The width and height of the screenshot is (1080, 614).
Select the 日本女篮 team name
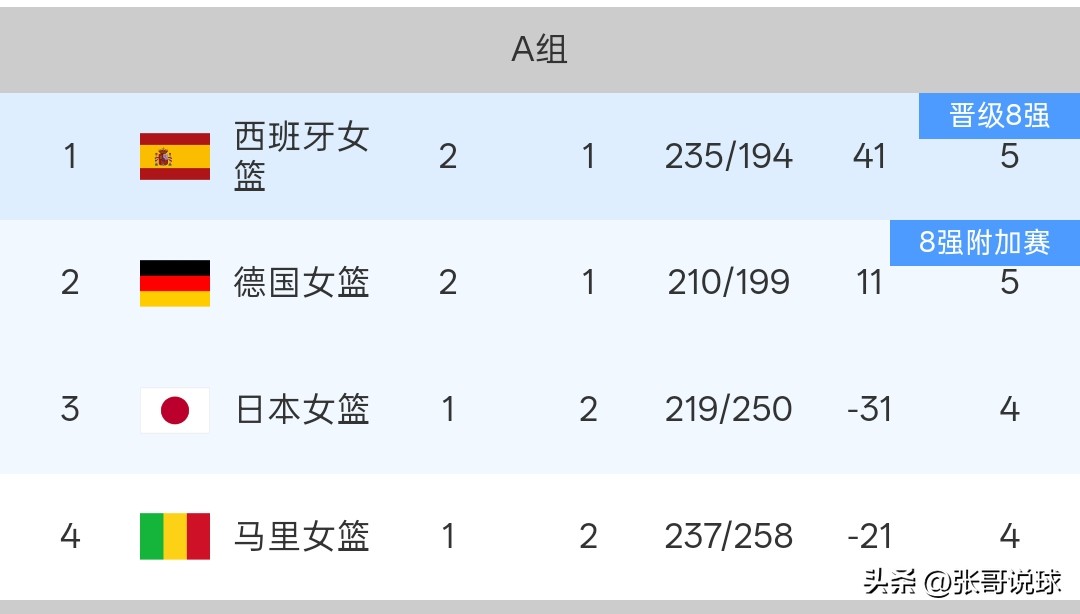[x=302, y=409]
